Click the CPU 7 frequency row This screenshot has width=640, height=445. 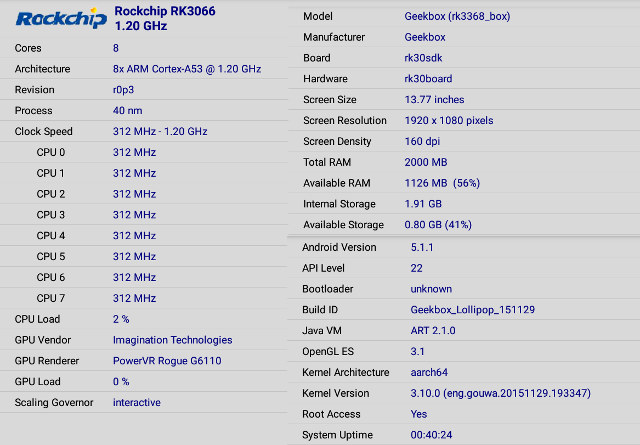point(144,298)
